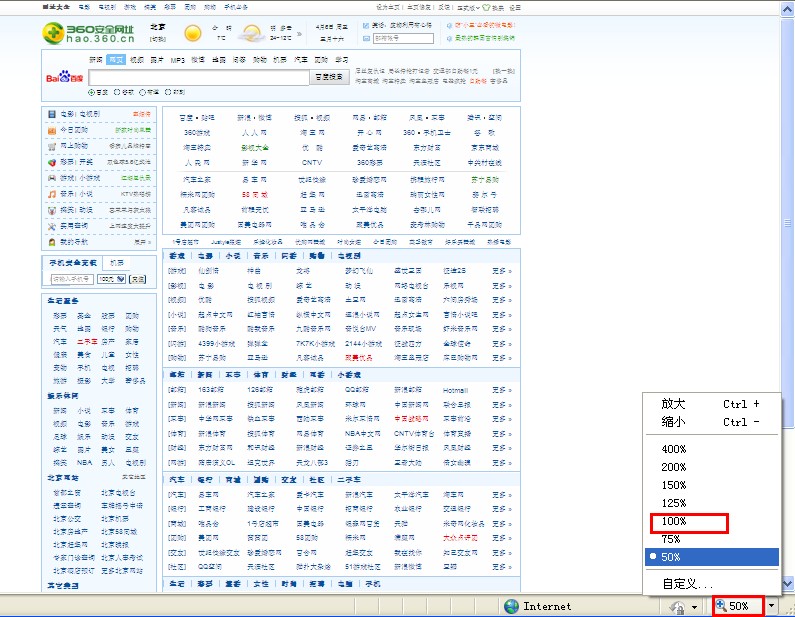The image size is (795, 617).
Task: Click the security lock icon in status bar
Action: click(x=677, y=606)
